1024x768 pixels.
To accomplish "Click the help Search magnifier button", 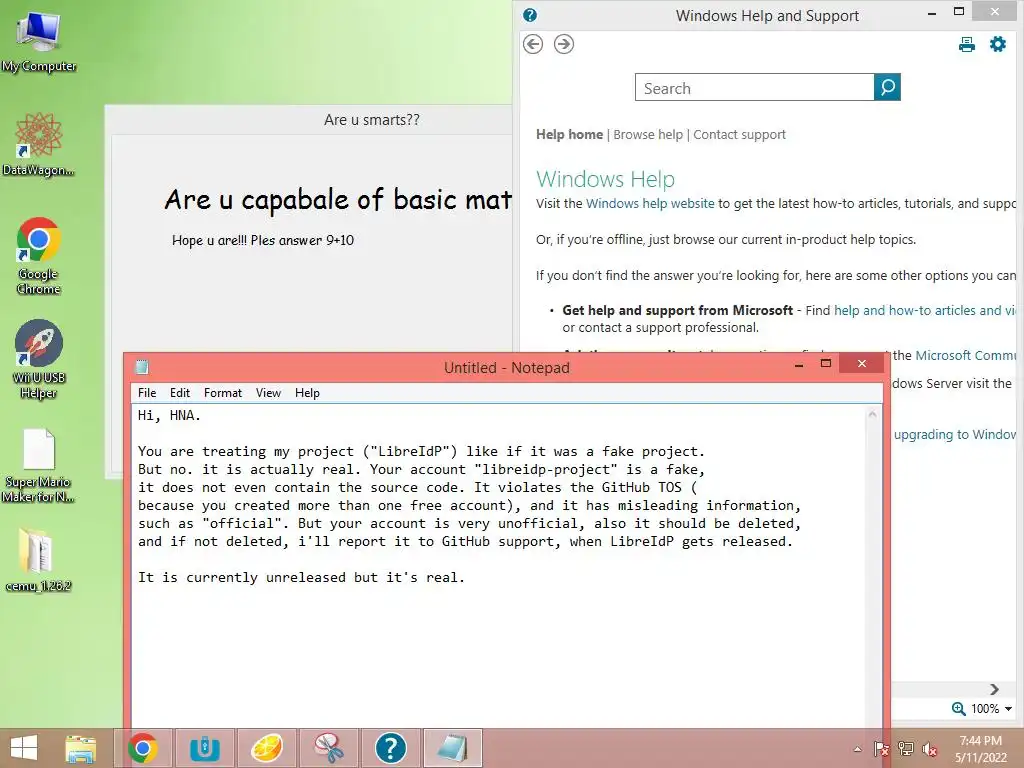I will click(887, 87).
